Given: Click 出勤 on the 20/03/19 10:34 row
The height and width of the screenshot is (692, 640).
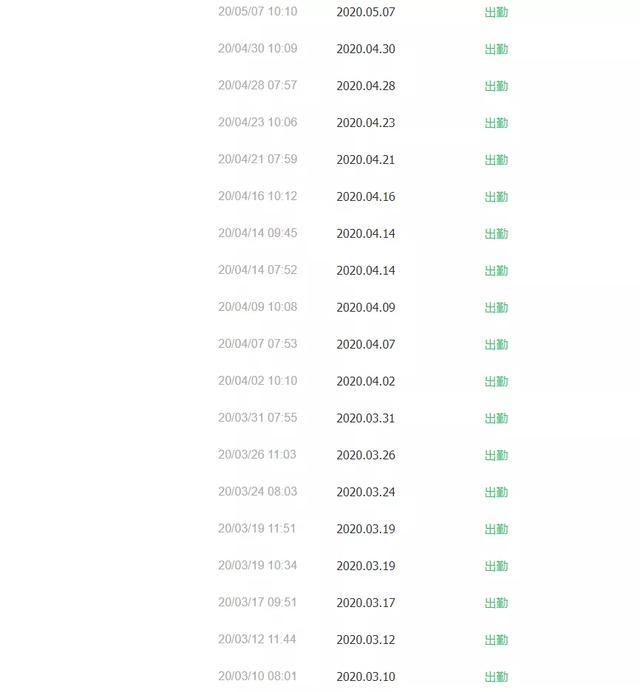Looking at the screenshot, I should [496, 566].
